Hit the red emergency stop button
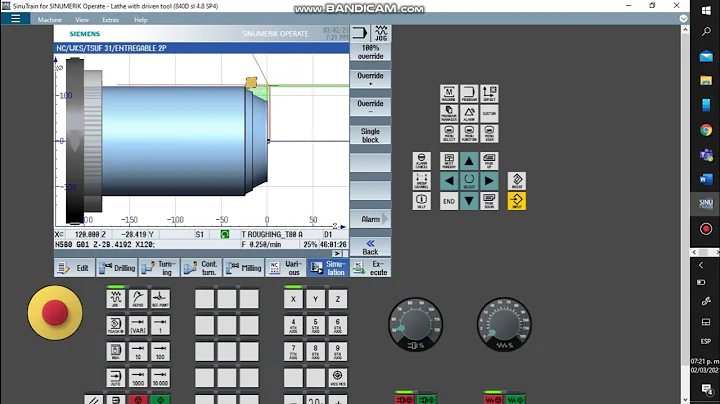Image resolution: width=720 pixels, height=404 pixels. (55, 313)
